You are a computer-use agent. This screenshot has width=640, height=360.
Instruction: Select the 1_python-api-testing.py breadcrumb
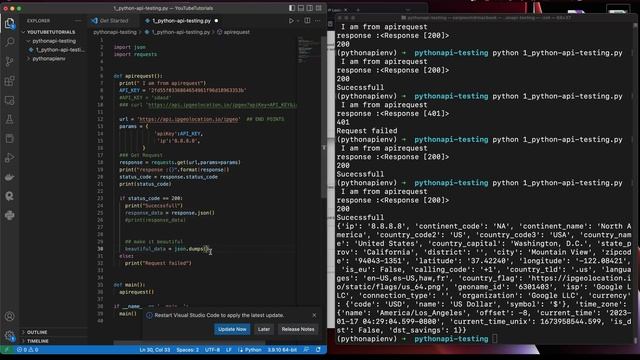pyautogui.click(x=177, y=32)
